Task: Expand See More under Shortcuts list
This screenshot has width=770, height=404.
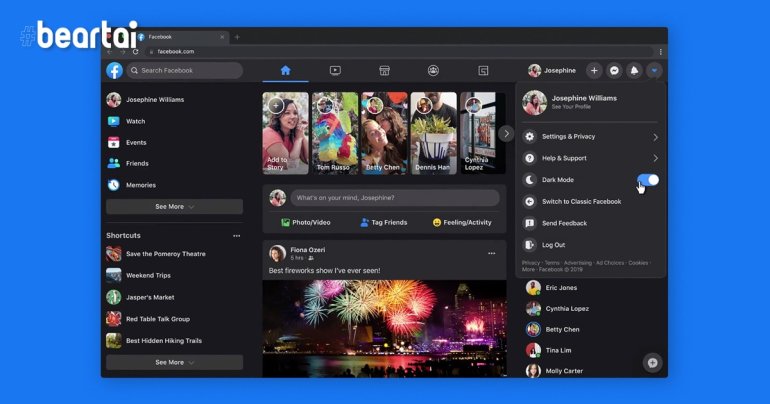Action: pyautogui.click(x=174, y=362)
